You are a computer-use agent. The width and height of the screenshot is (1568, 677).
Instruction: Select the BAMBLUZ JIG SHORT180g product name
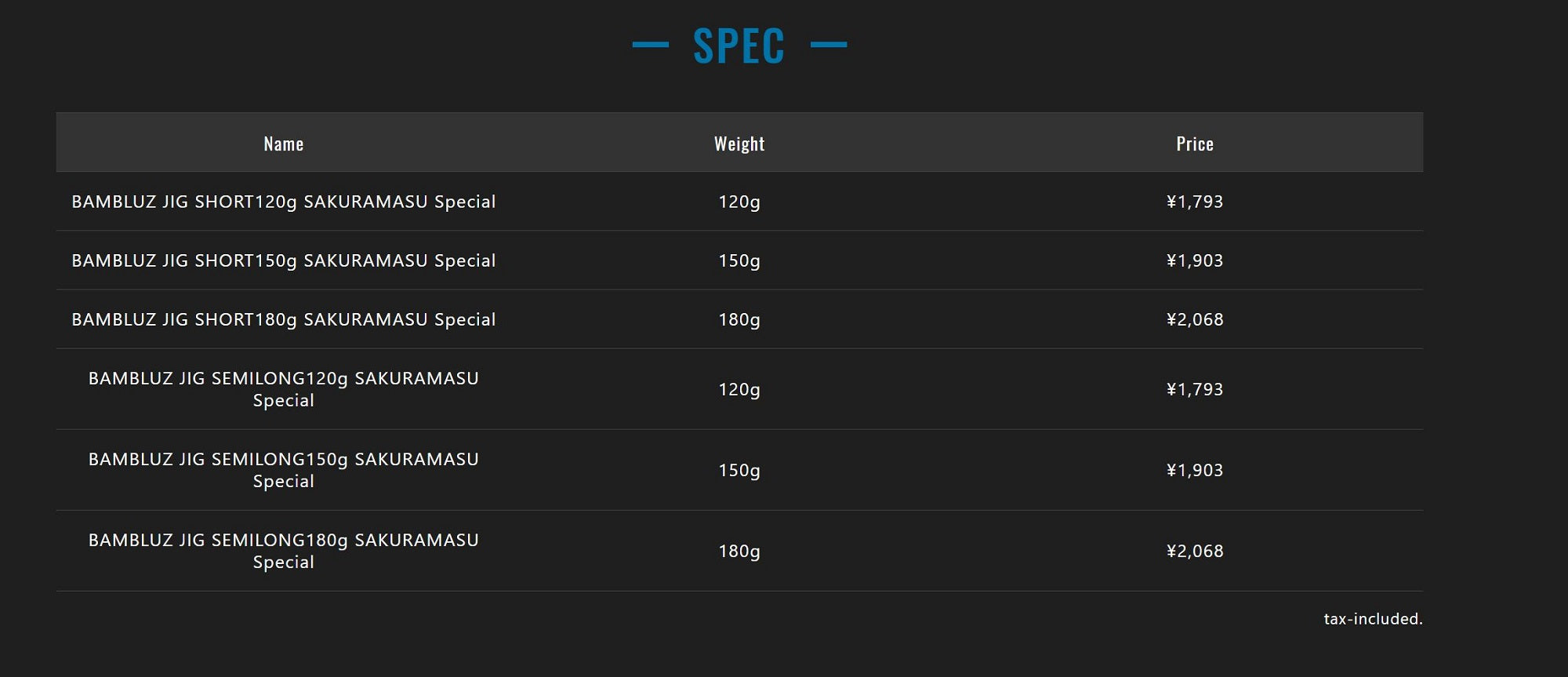pyautogui.click(x=283, y=319)
